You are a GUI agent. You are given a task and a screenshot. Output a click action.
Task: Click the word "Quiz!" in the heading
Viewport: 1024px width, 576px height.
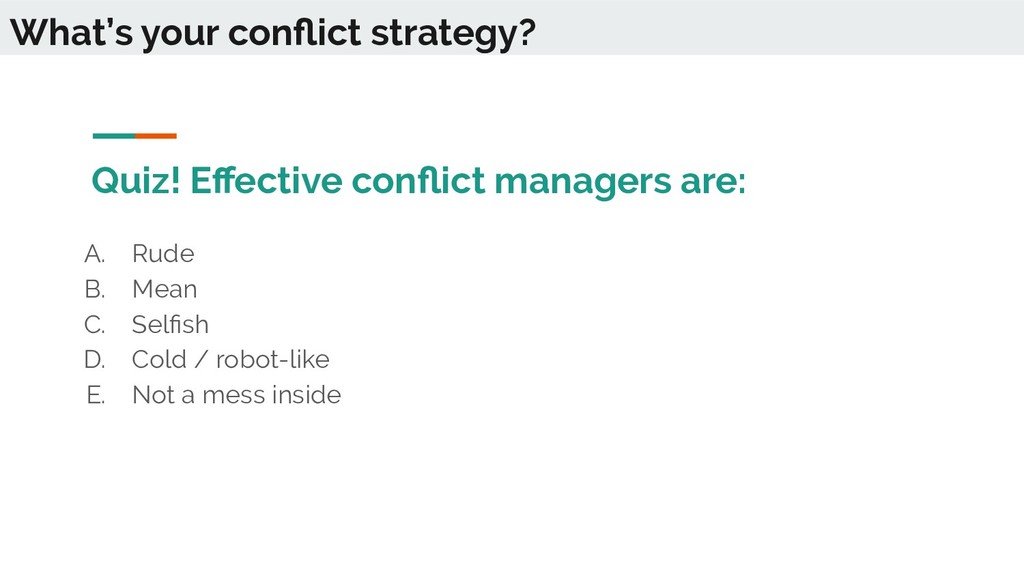pyautogui.click(x=136, y=180)
